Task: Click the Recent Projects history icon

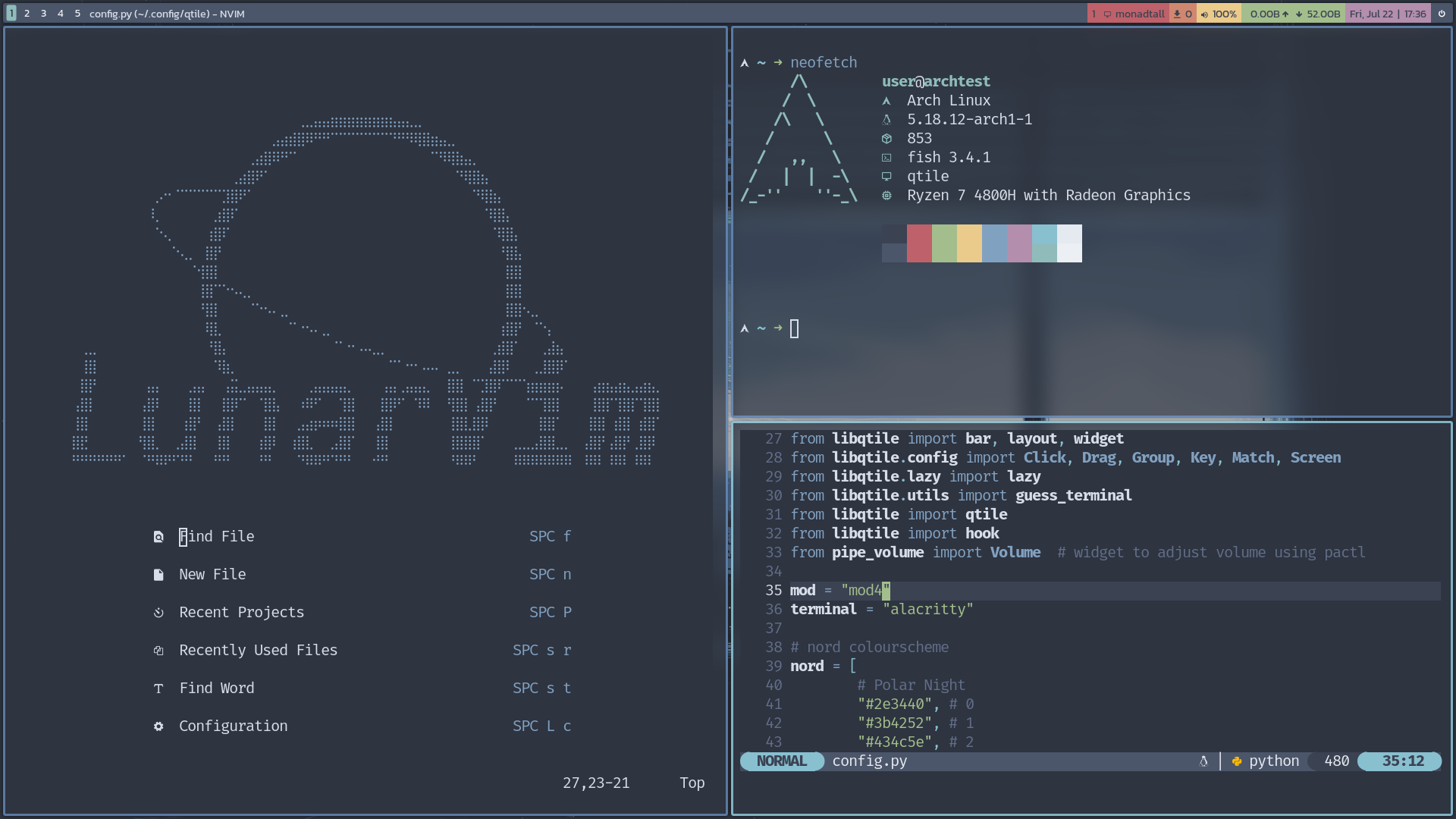Action: [x=158, y=613]
